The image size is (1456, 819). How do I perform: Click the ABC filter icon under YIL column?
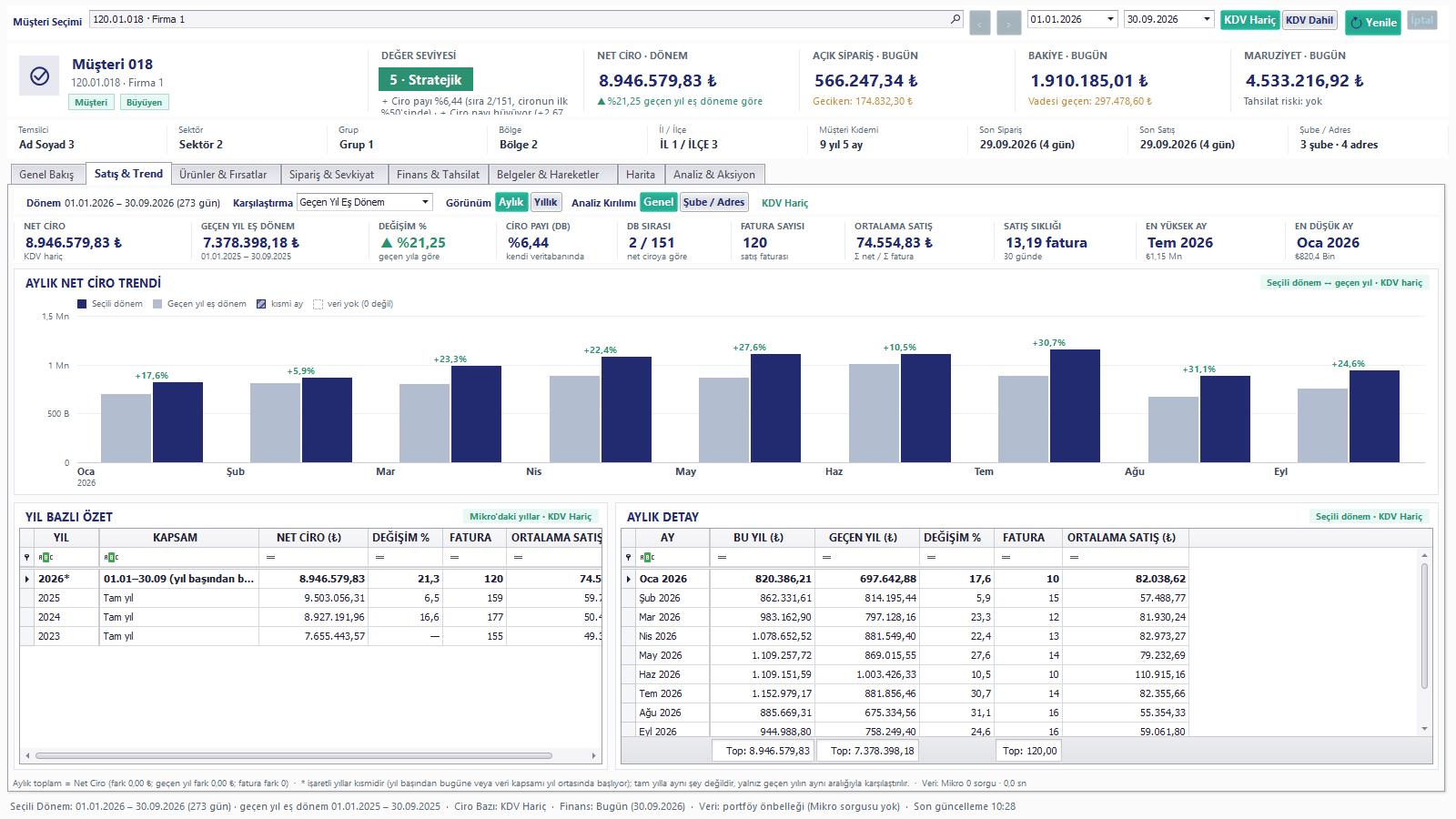pyautogui.click(x=45, y=557)
